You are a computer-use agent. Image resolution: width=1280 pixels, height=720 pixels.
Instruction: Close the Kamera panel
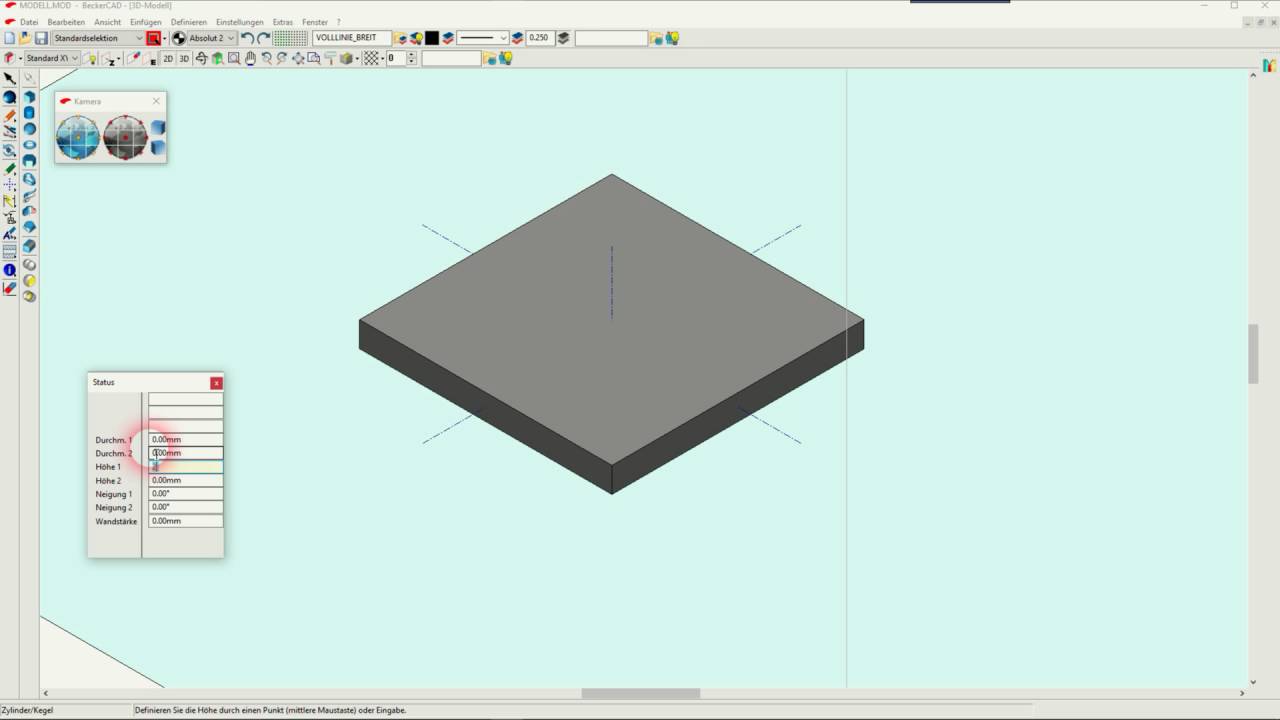156,101
